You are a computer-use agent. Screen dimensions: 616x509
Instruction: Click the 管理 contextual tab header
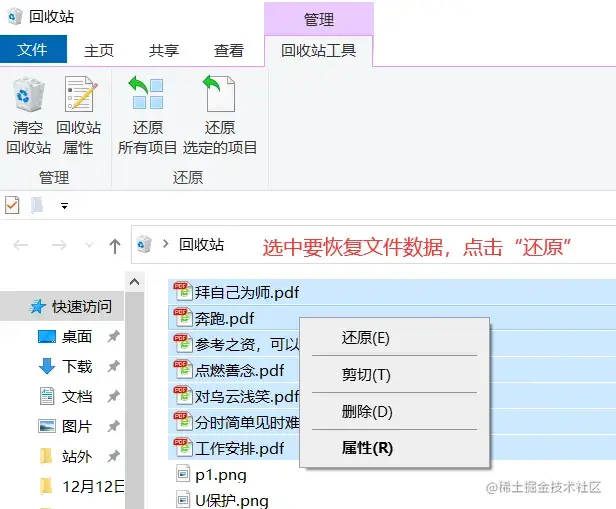(x=319, y=19)
